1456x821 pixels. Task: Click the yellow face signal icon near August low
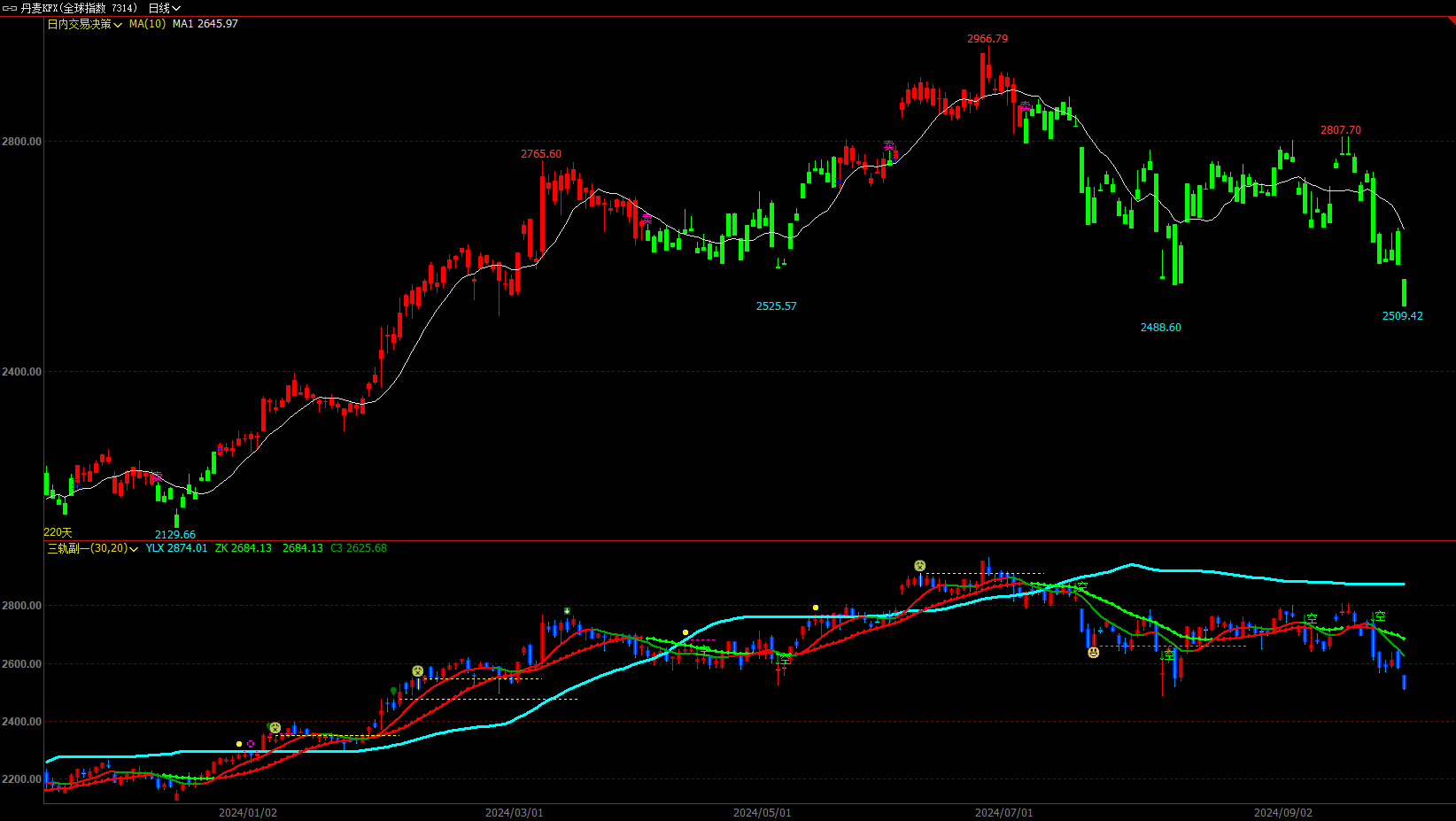coord(1094,653)
